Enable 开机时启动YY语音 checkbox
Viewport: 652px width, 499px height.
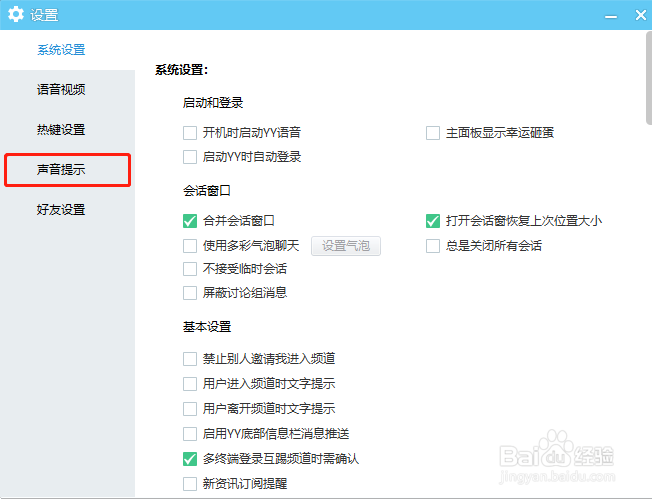click(x=190, y=133)
